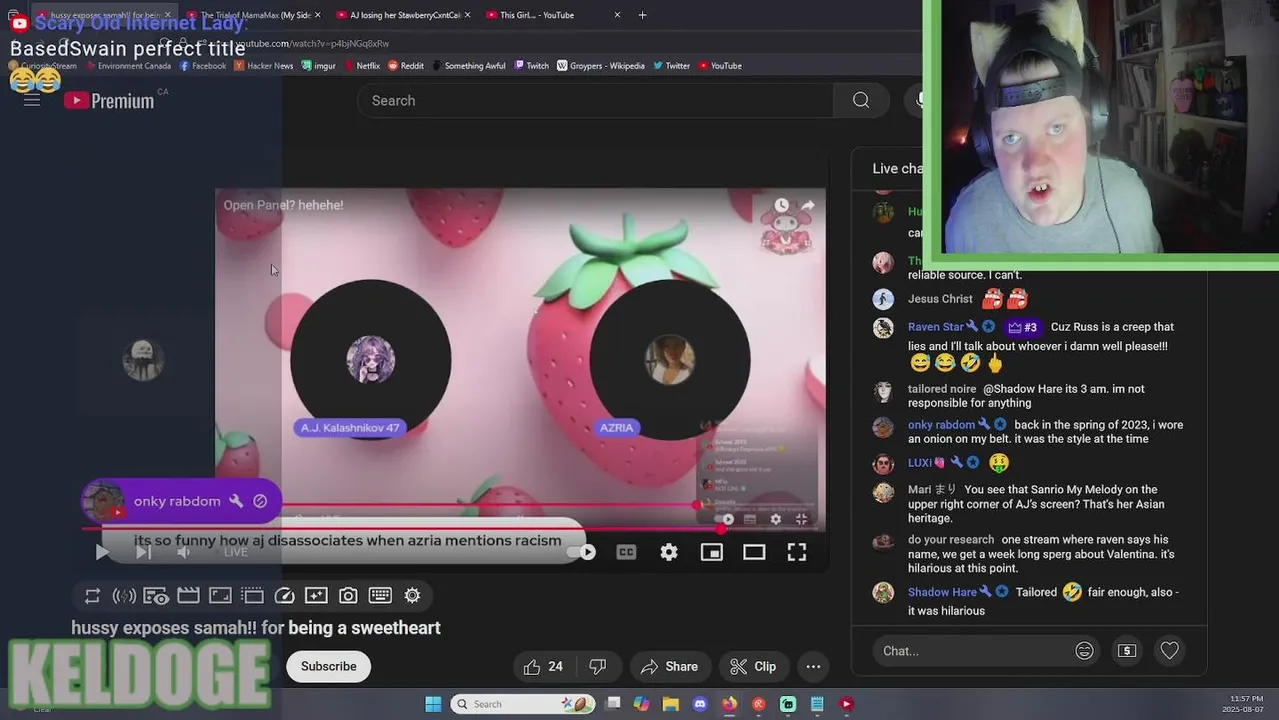This screenshot has height=720, width=1279.
Task: Open the Super Chat dollar icon
Action: click(1127, 651)
